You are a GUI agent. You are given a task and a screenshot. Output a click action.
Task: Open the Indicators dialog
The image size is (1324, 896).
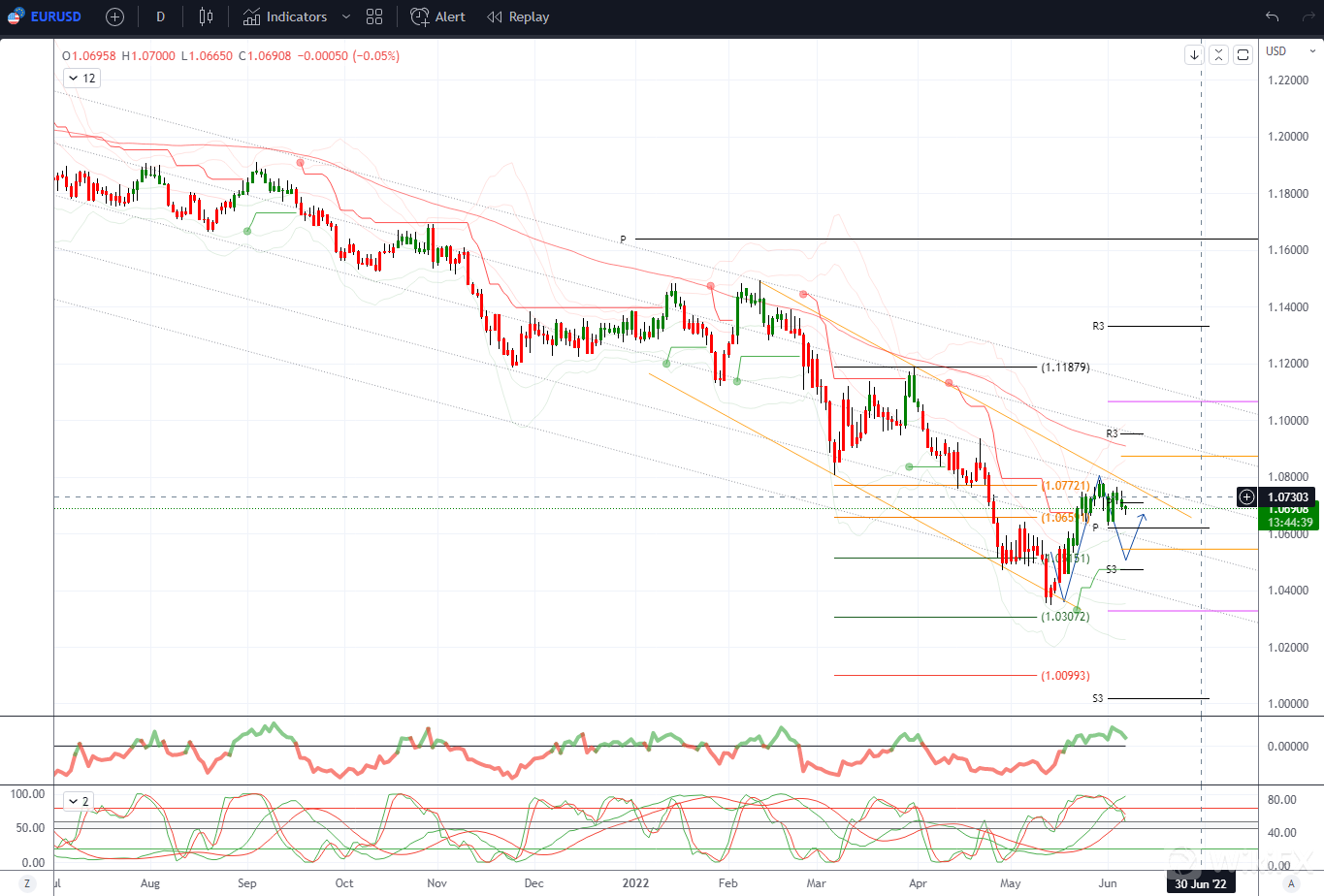[285, 16]
